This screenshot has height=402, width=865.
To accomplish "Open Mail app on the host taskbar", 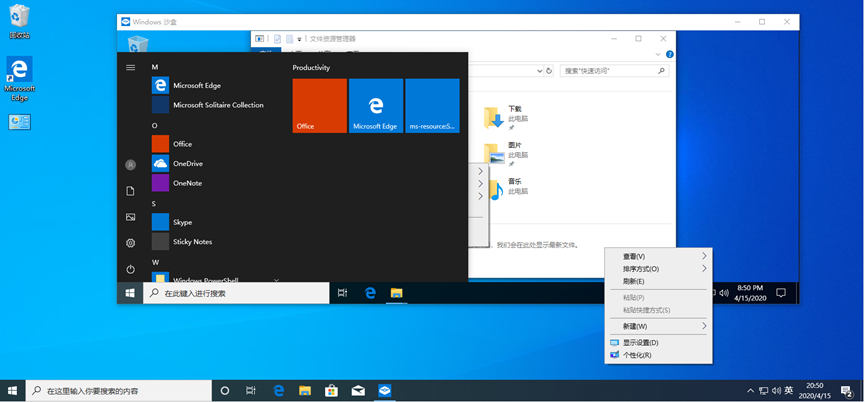I will [x=358, y=391].
